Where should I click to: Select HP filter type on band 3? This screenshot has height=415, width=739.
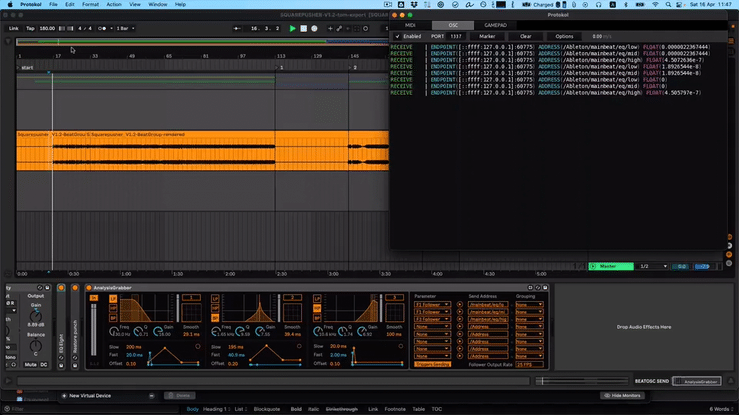coord(317,308)
